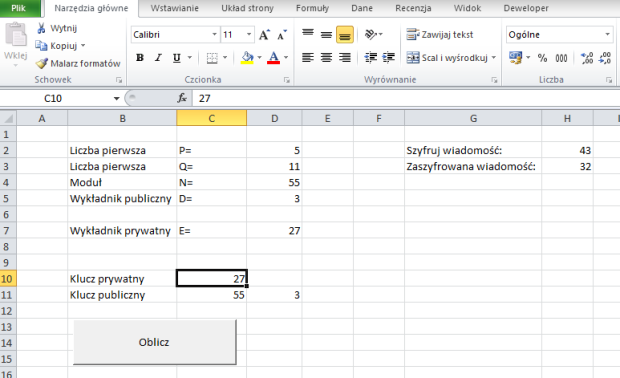Click the insert function fx icon
Viewport: 620px width, 378px height.
pyautogui.click(x=182, y=98)
